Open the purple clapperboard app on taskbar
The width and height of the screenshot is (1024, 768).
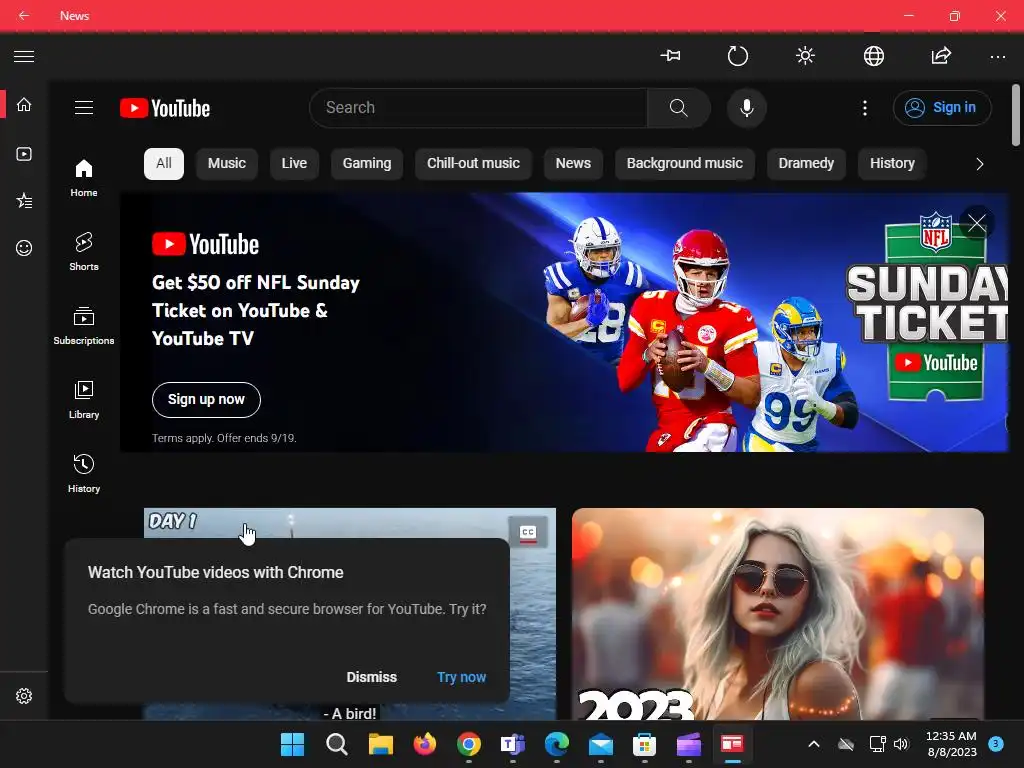688,744
